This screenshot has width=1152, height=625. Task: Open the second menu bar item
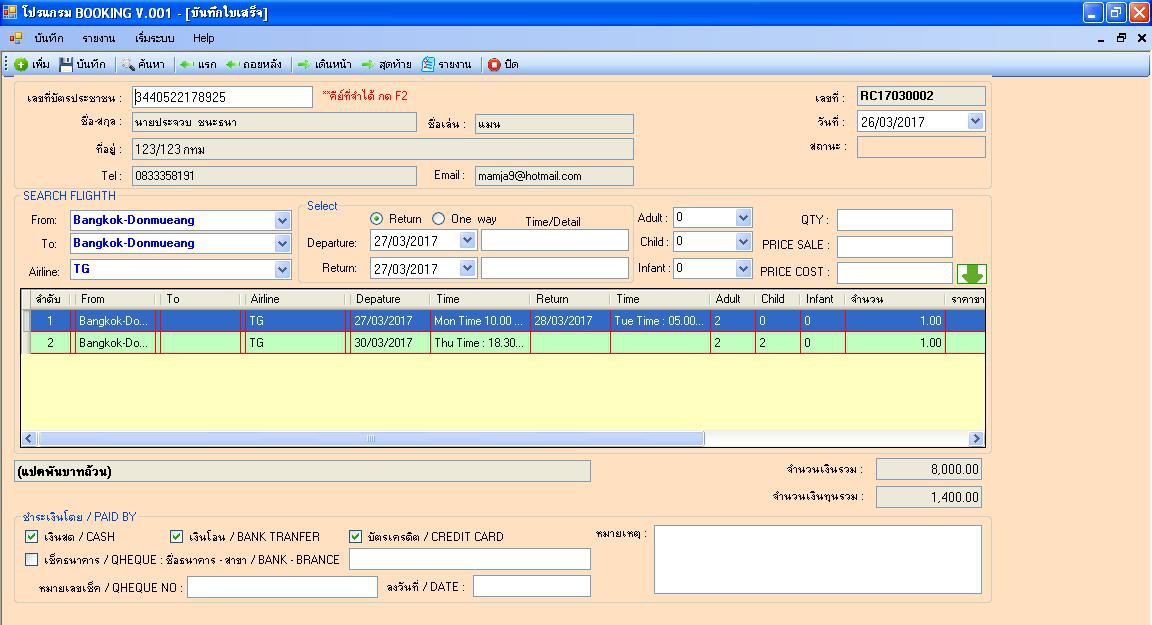click(99, 38)
